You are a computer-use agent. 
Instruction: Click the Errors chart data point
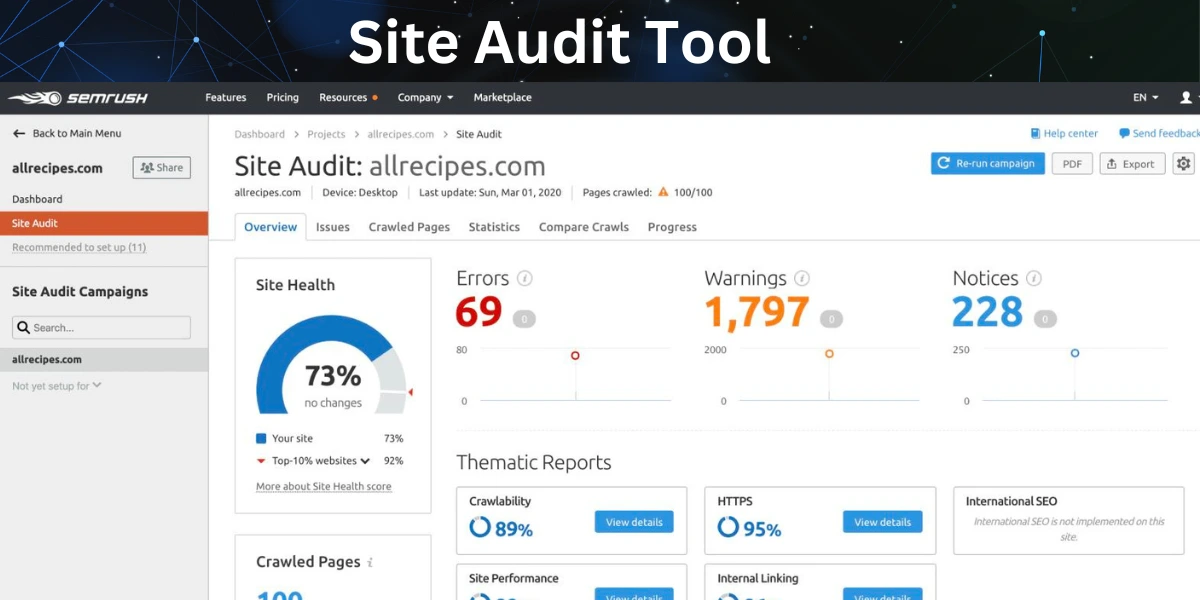(x=575, y=355)
